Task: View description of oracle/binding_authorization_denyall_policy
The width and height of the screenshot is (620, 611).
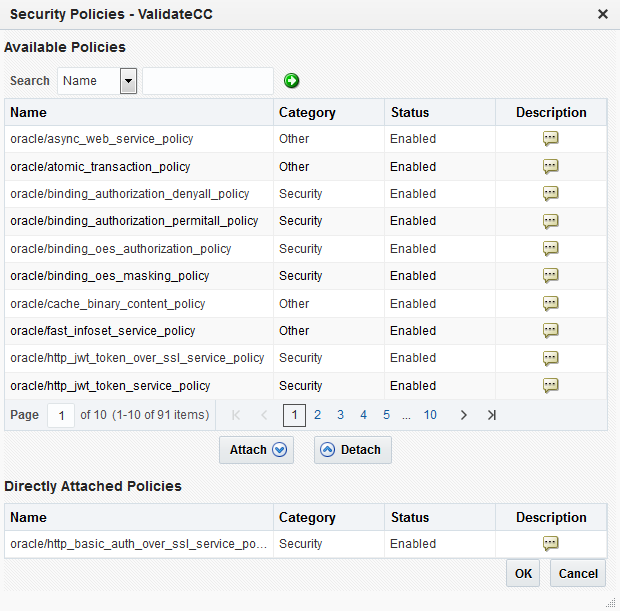Action: (550, 194)
